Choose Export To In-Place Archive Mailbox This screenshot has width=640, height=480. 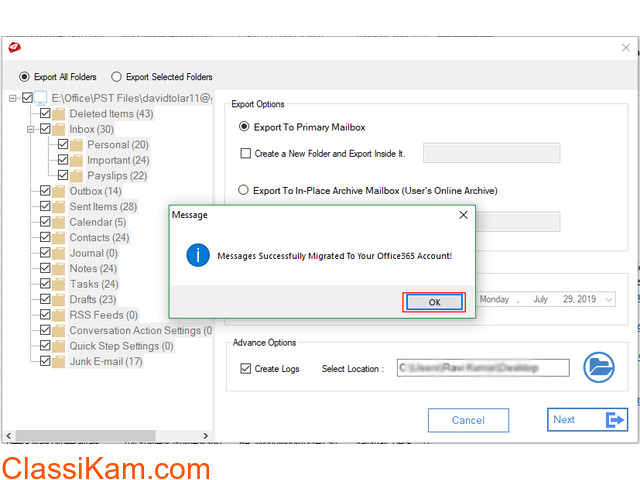(x=243, y=190)
